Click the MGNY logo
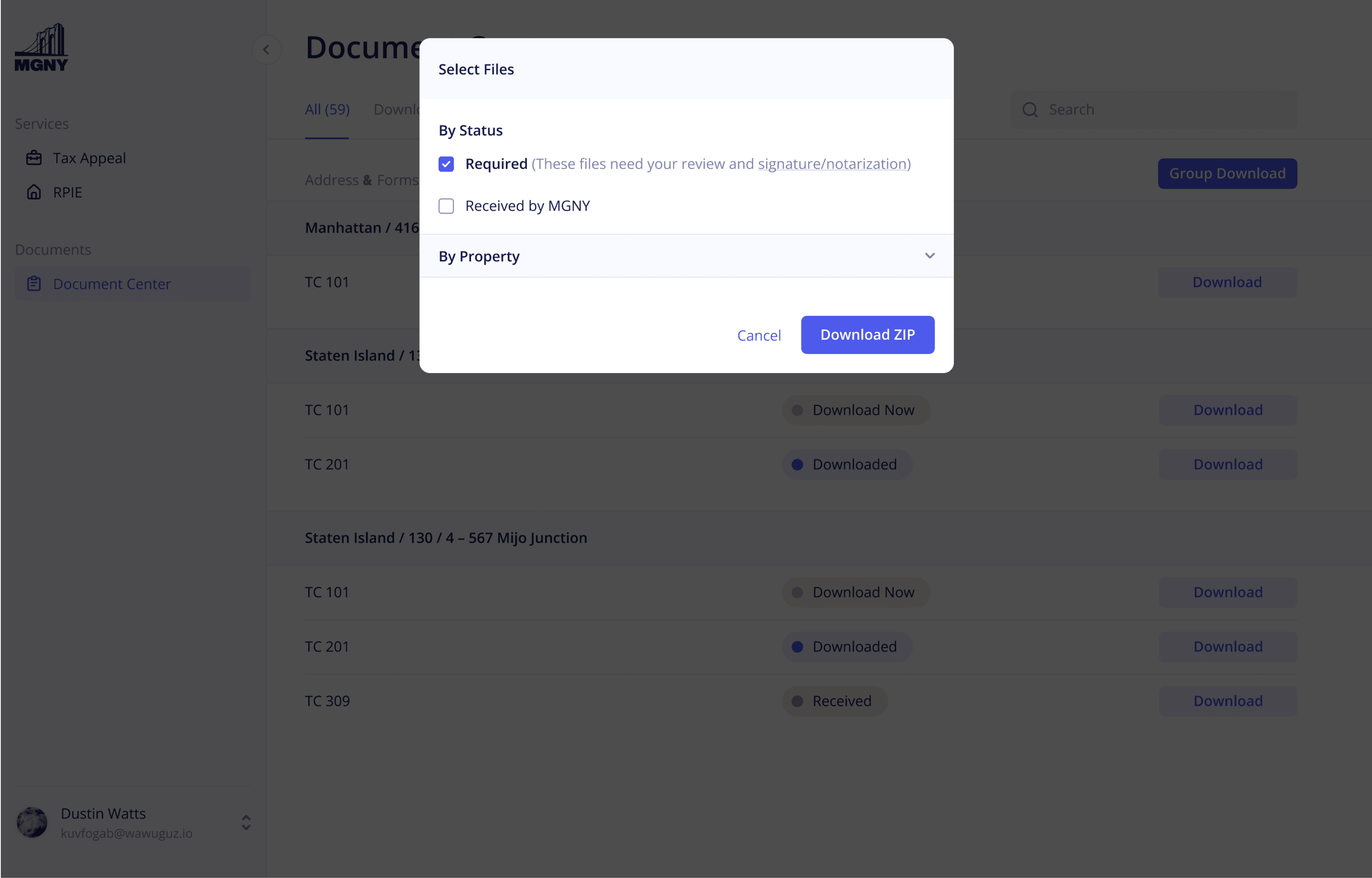The image size is (1372, 878). (41, 47)
